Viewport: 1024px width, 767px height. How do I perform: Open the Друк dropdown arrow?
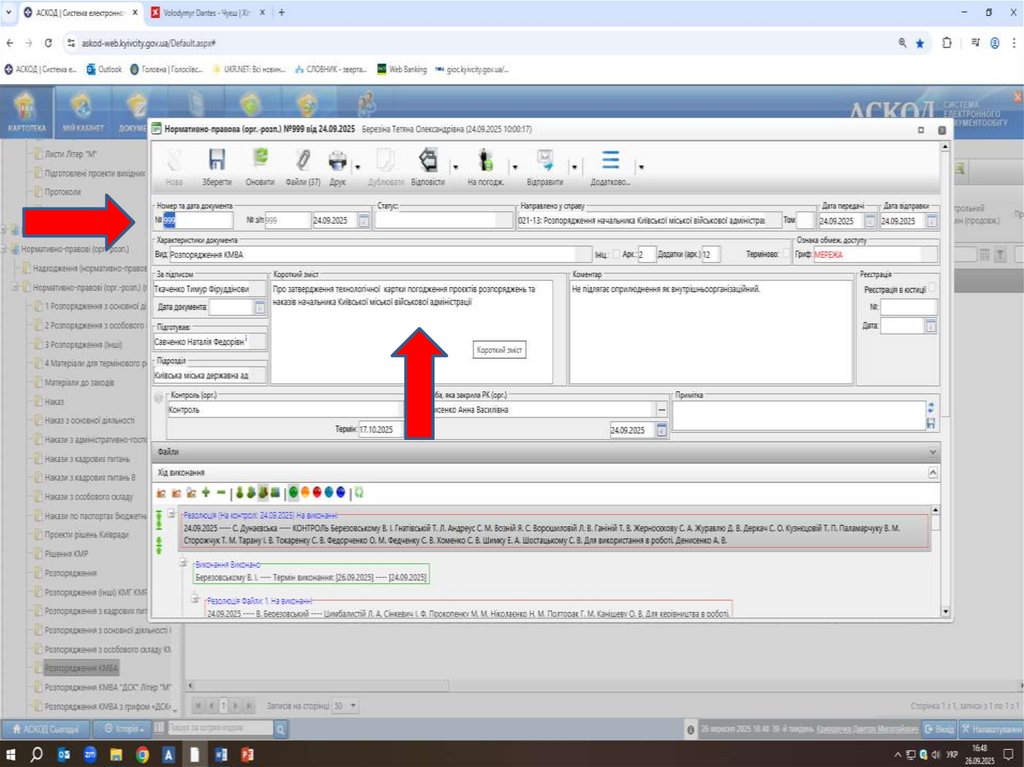pyautogui.click(x=358, y=166)
